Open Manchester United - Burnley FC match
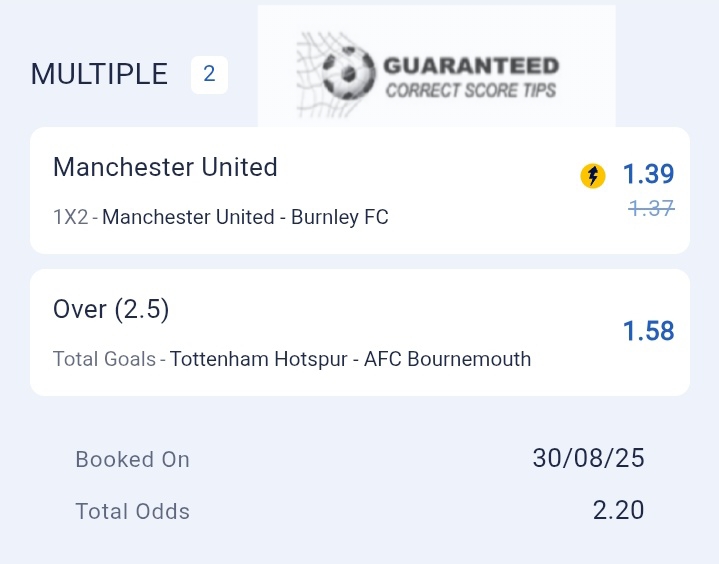This screenshot has width=719, height=564. (x=245, y=217)
